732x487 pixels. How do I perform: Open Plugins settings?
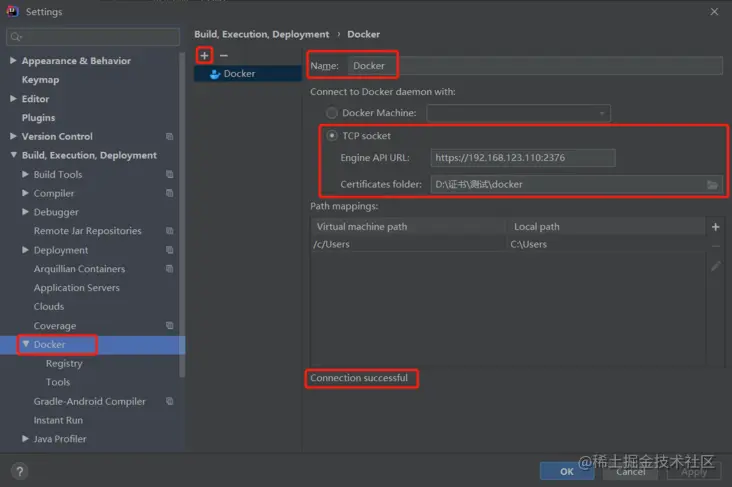(x=38, y=118)
